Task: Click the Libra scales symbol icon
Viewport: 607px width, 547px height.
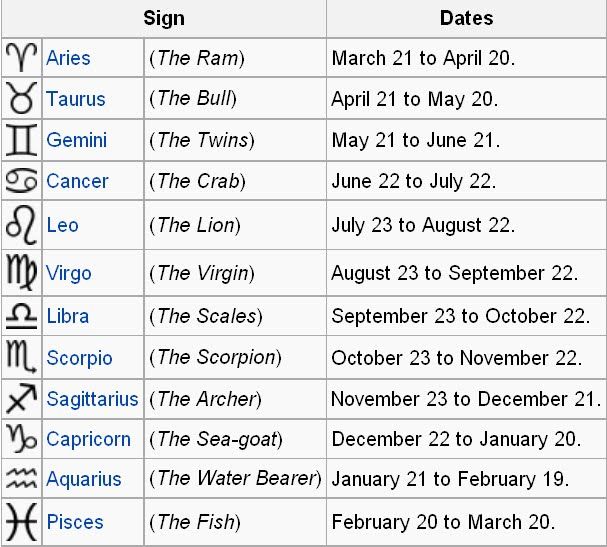Action: pyautogui.click(x=22, y=316)
